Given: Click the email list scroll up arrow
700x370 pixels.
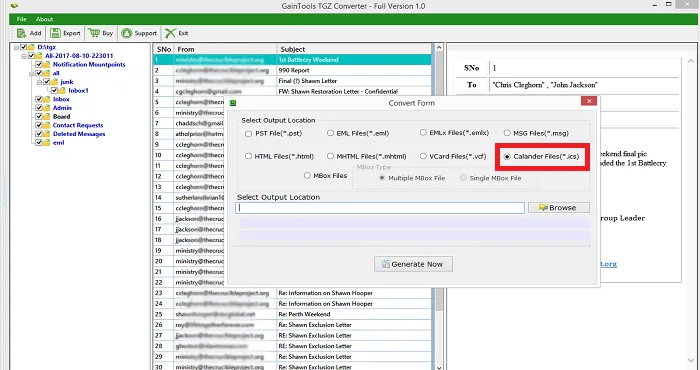Looking at the screenshot, I should [439, 47].
